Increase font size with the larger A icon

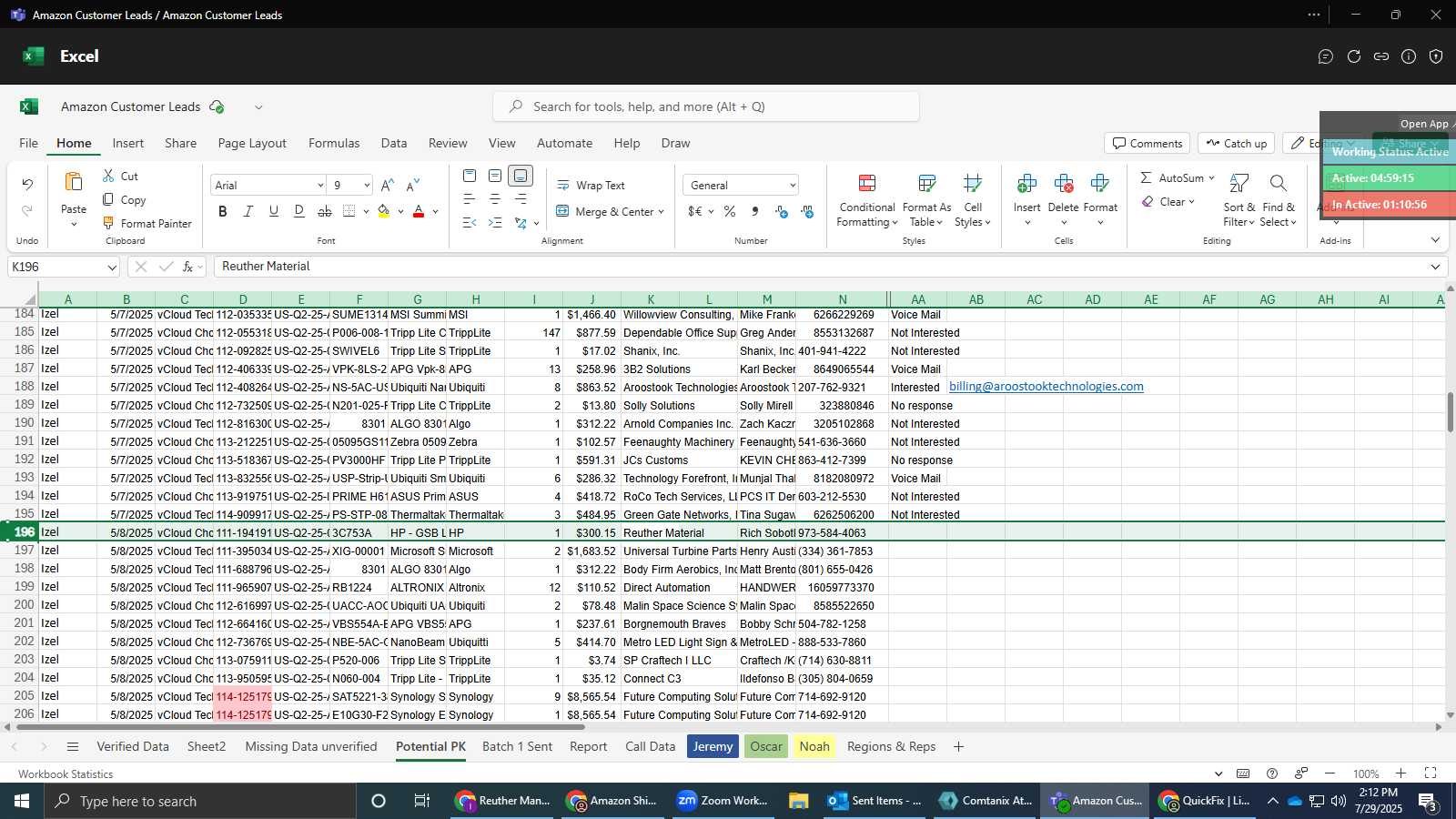coord(388,185)
